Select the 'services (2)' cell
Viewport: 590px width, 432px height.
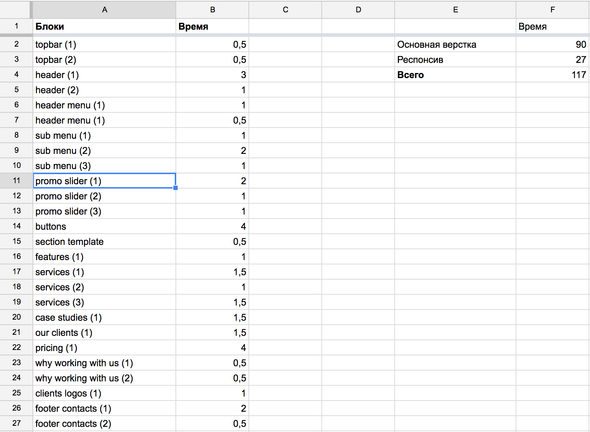pyautogui.click(x=104, y=287)
